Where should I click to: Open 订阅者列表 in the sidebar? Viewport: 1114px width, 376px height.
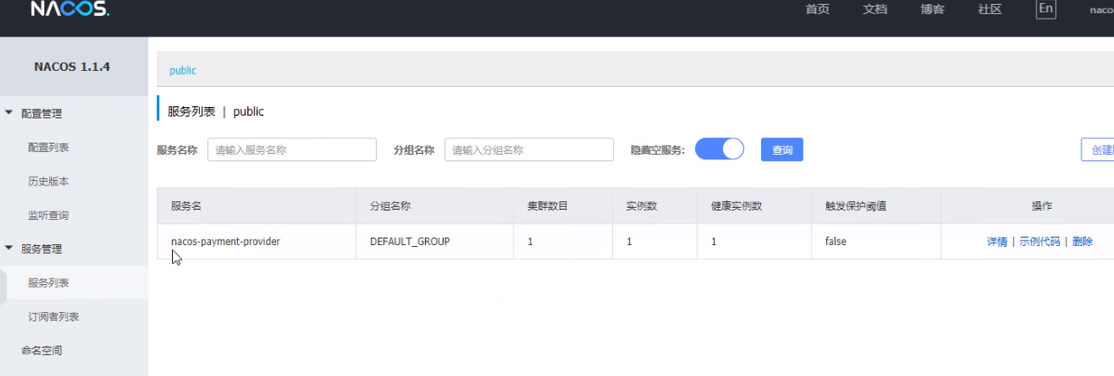53,317
